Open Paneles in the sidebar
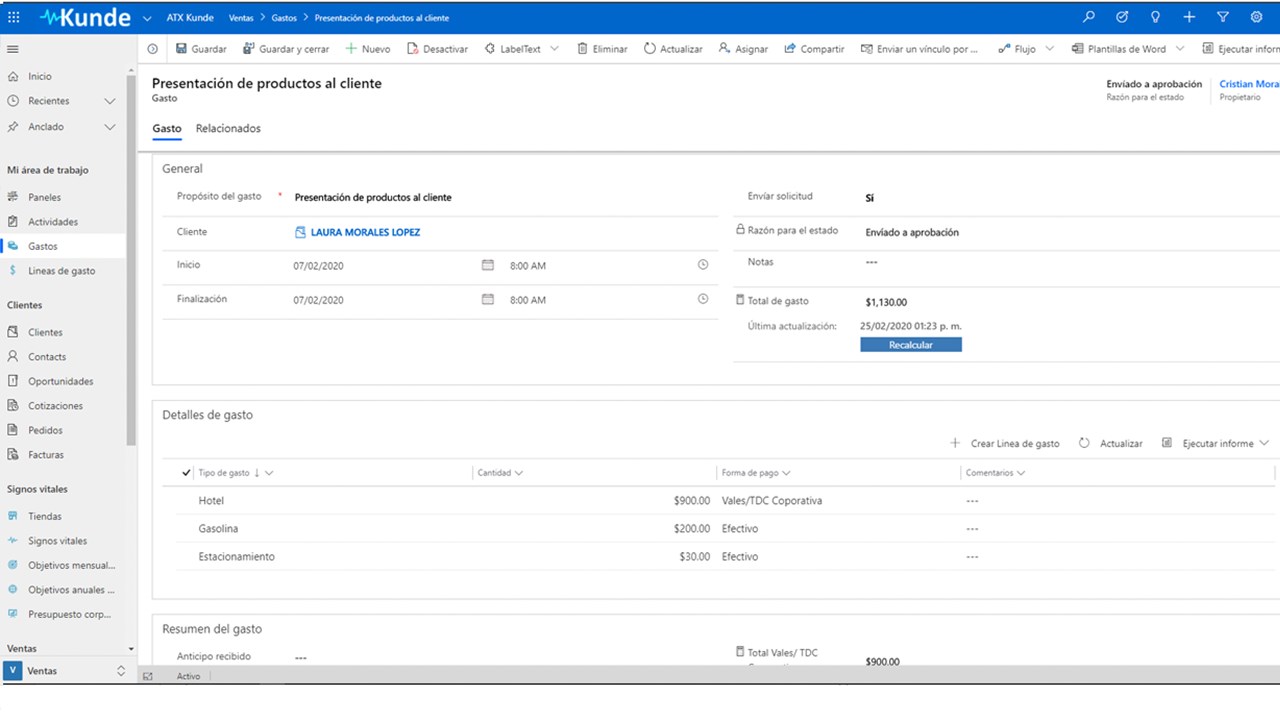The width and height of the screenshot is (1280, 720). (45, 198)
